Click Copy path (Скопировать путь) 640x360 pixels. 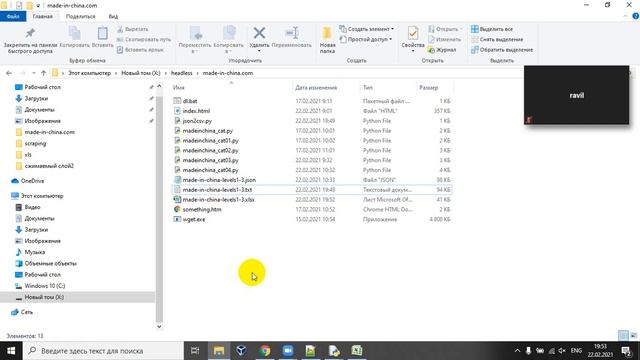point(144,39)
